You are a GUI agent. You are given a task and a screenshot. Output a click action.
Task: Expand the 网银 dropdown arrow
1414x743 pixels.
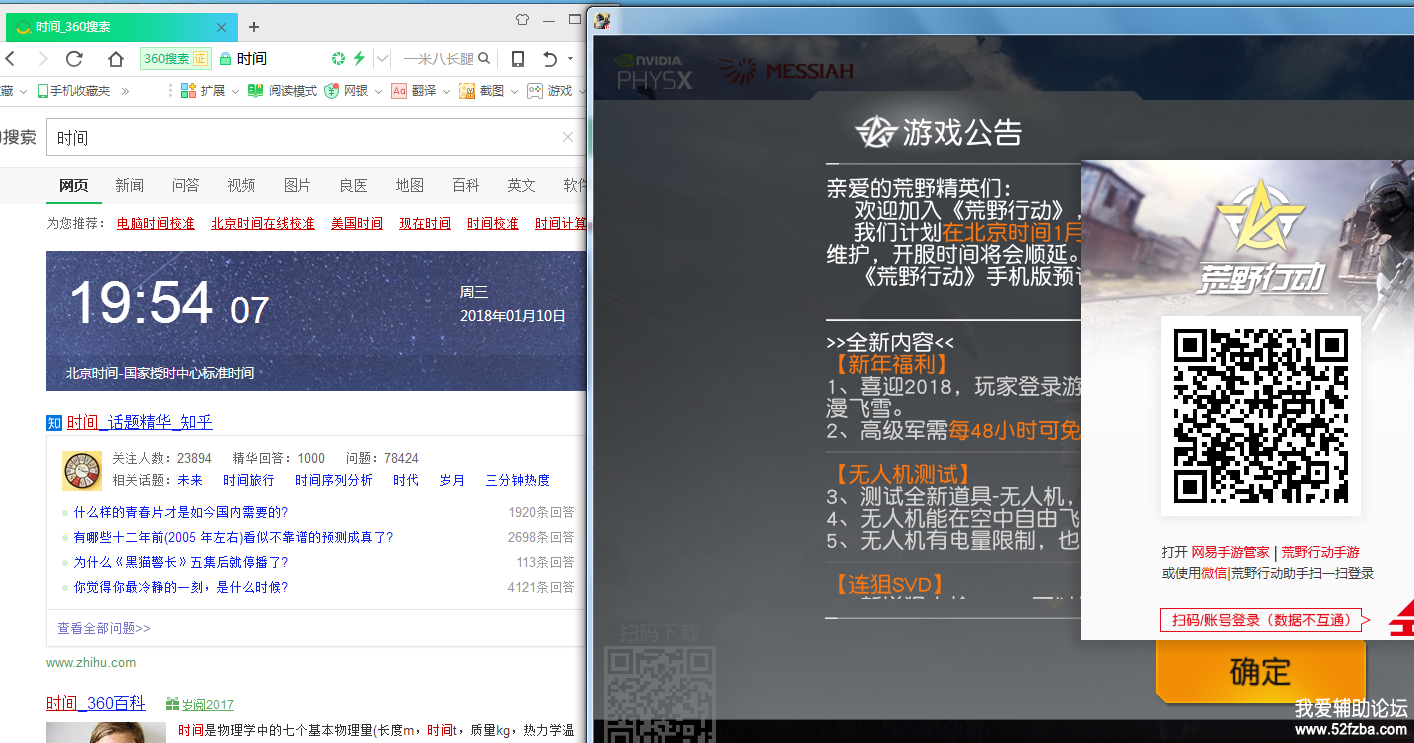pyautogui.click(x=378, y=91)
